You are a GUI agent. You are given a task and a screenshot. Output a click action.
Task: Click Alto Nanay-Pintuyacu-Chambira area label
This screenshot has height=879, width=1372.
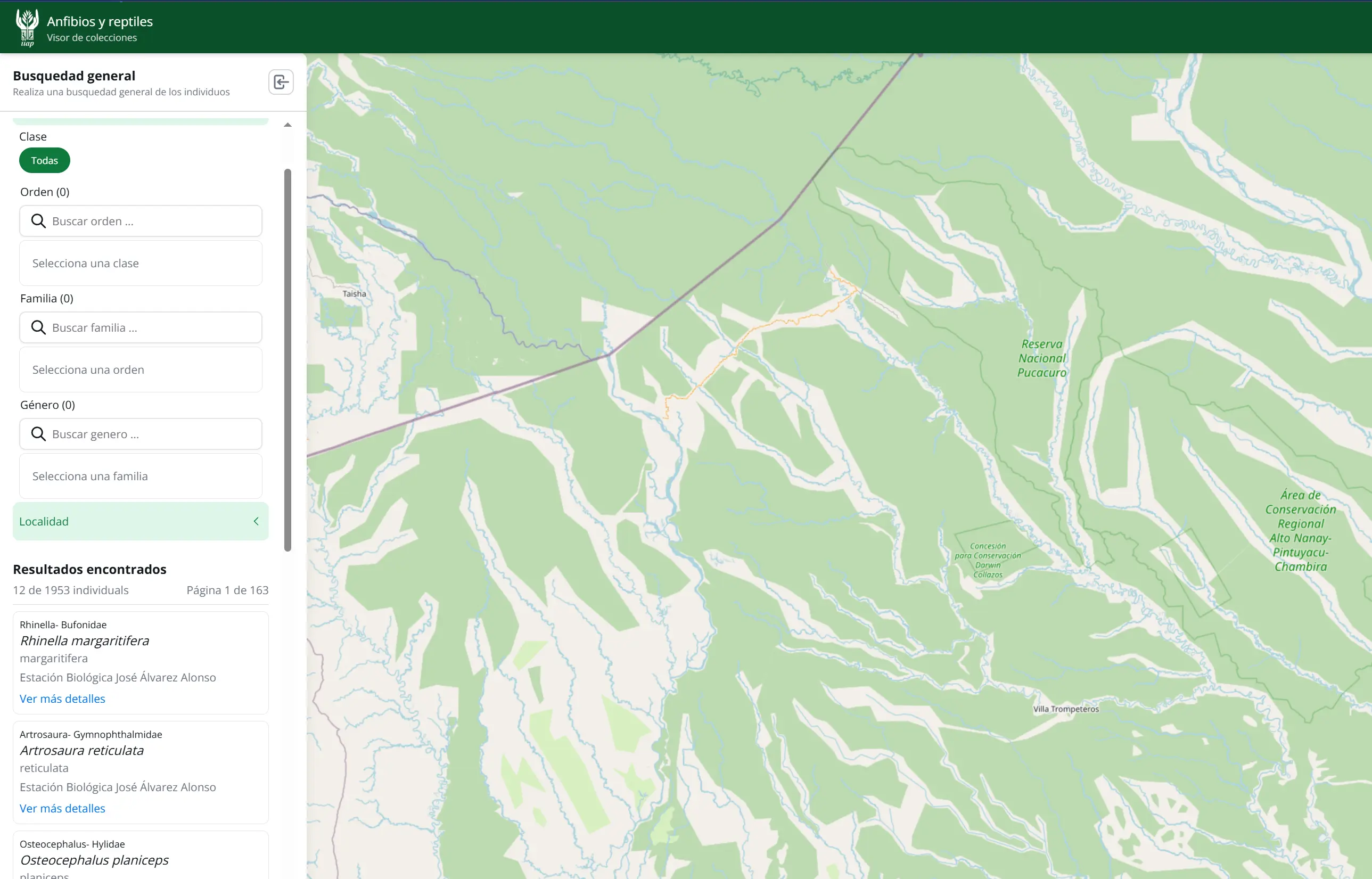[x=1301, y=531]
